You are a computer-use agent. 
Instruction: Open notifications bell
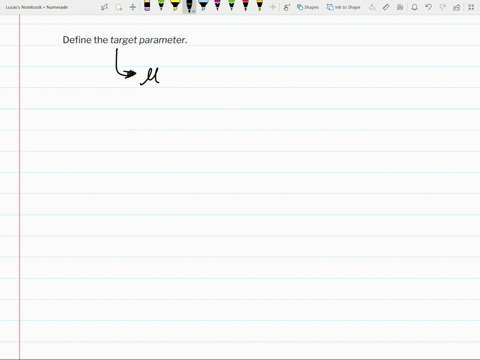(x=414, y=7)
